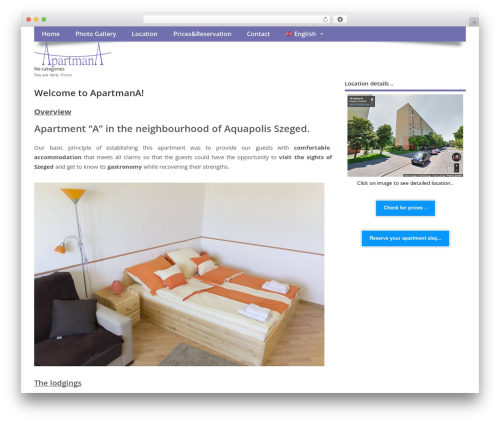
Task: Open the Photo Gallery page
Action: coord(96,34)
